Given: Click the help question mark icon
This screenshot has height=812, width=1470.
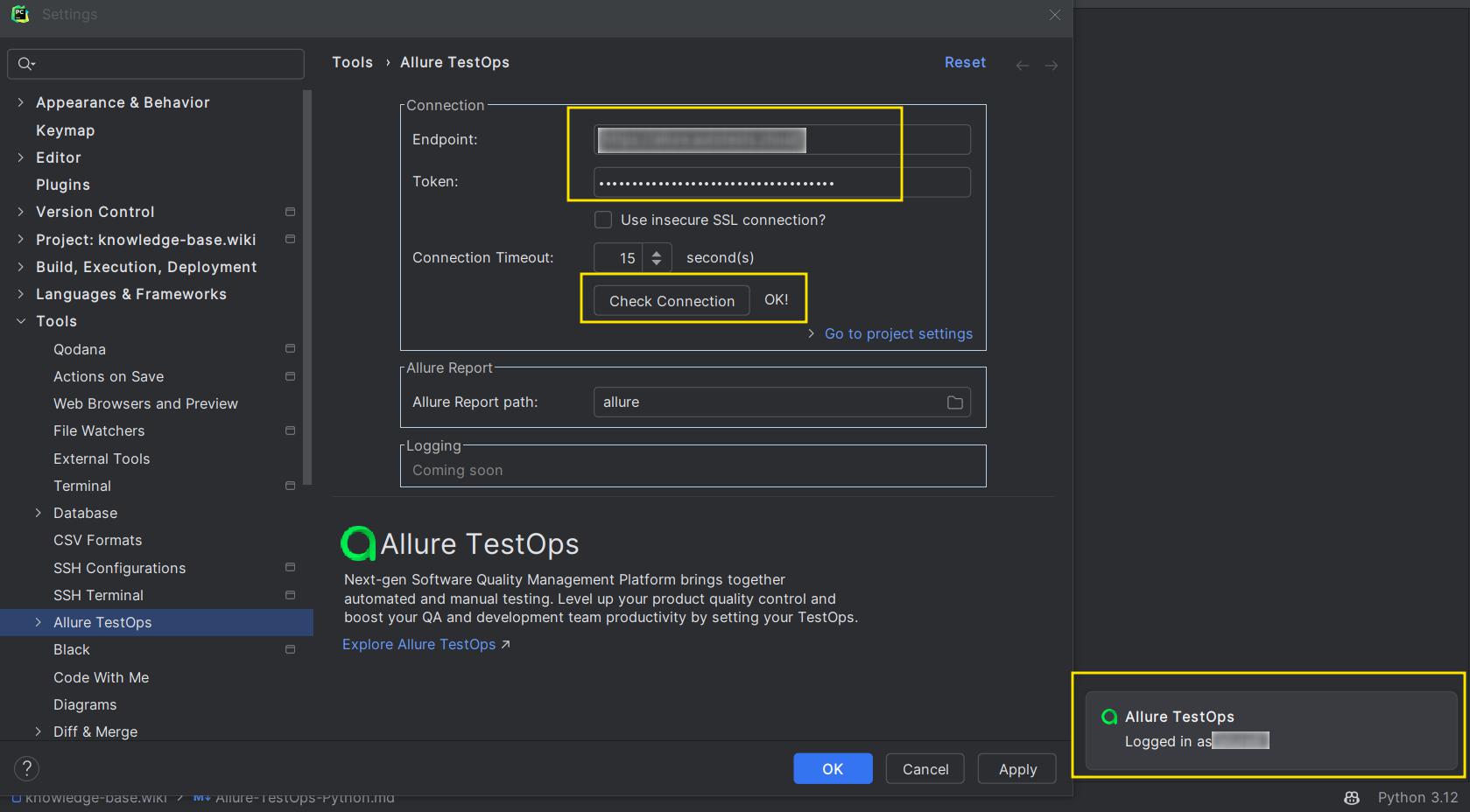Looking at the screenshot, I should tap(27, 768).
